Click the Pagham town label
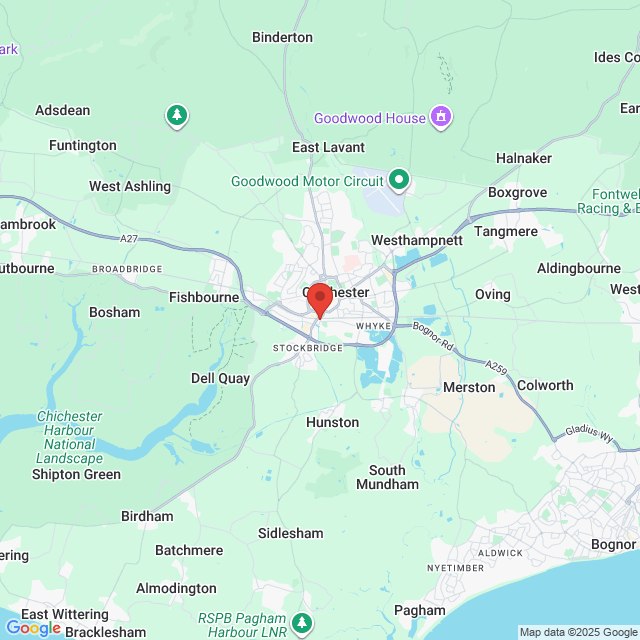The height and width of the screenshot is (640, 640). point(420,611)
